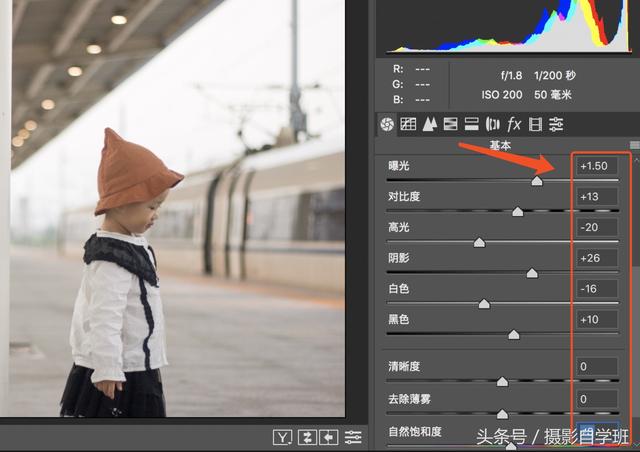Click the 白色 label

tap(398, 289)
